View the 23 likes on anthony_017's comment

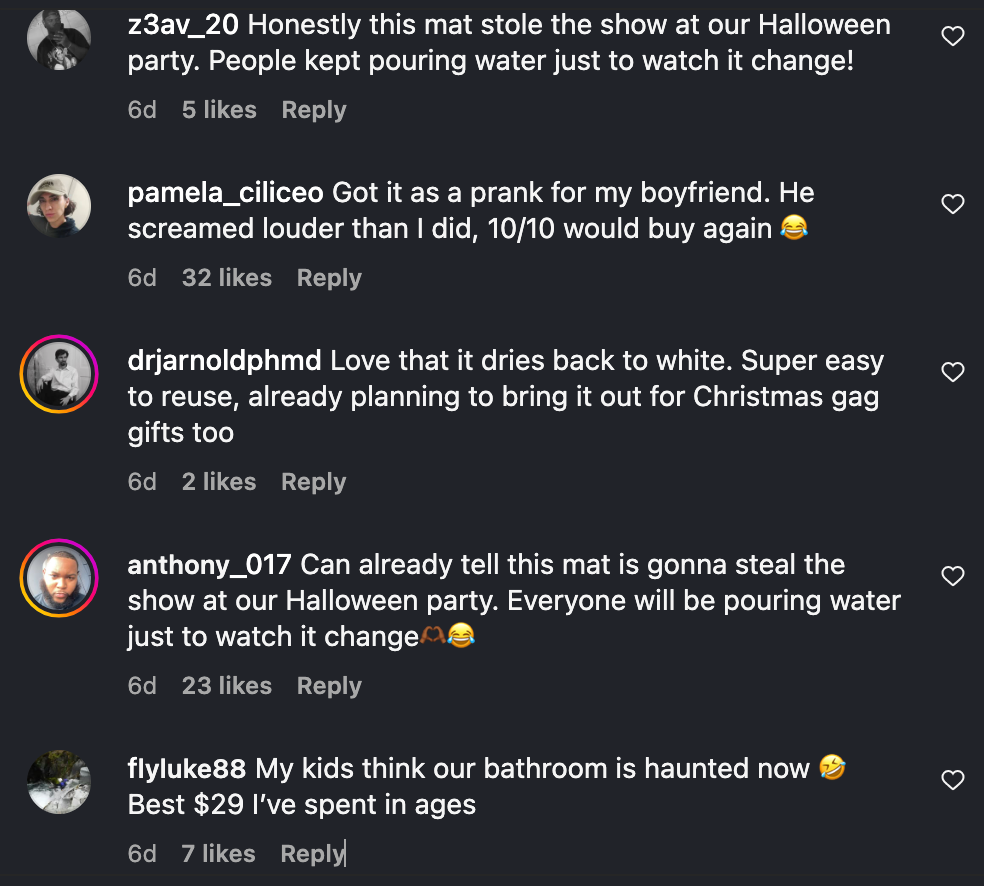[x=227, y=686]
